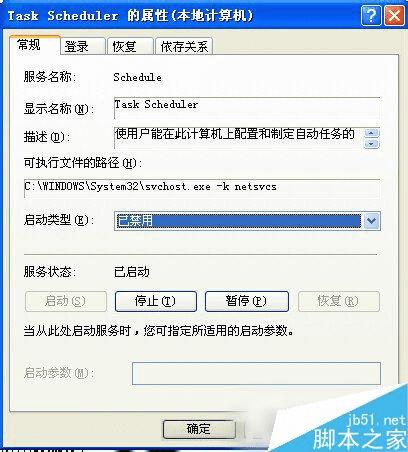
Task: Click description scroll up arrow
Action: 372,133
